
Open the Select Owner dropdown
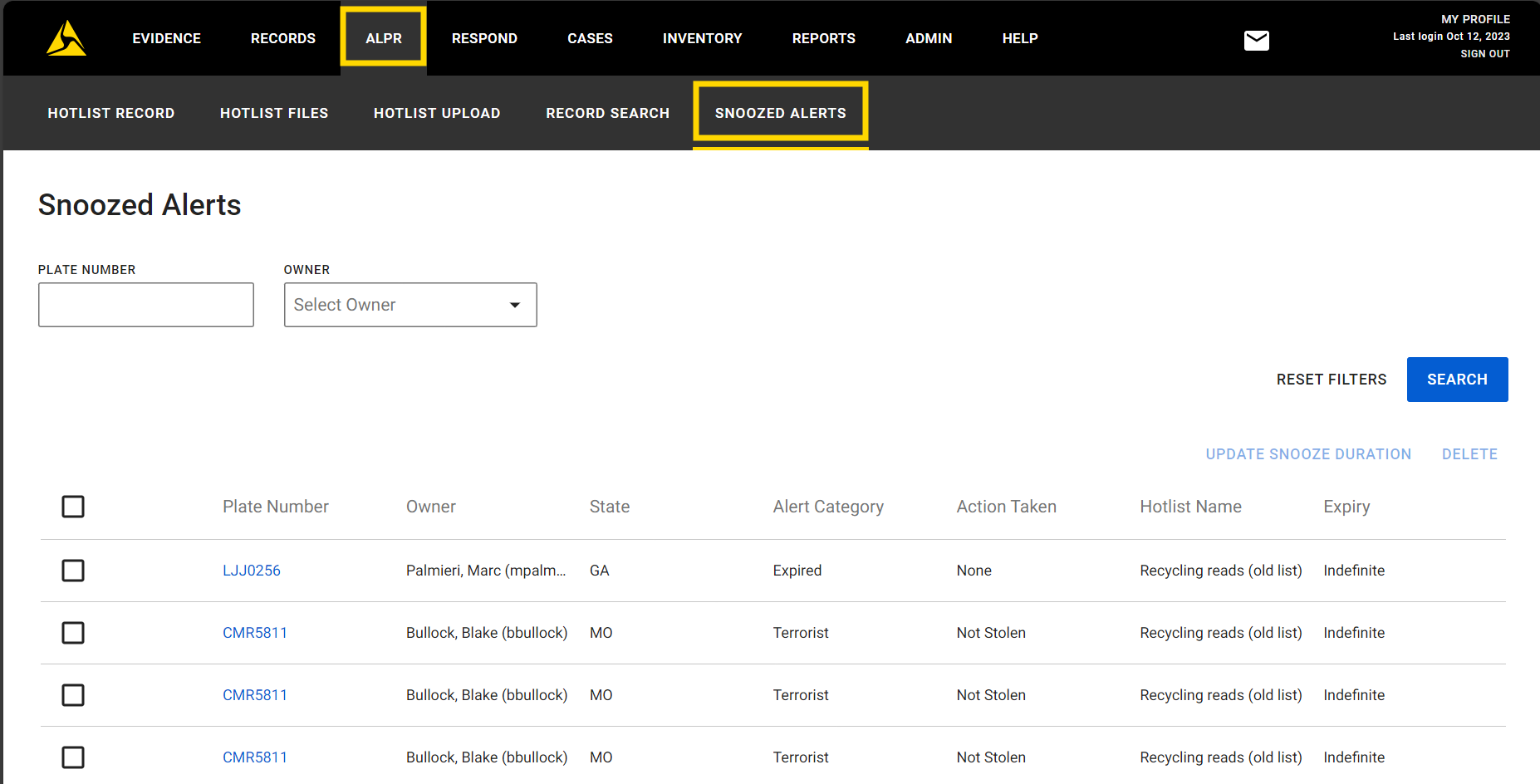coord(399,305)
